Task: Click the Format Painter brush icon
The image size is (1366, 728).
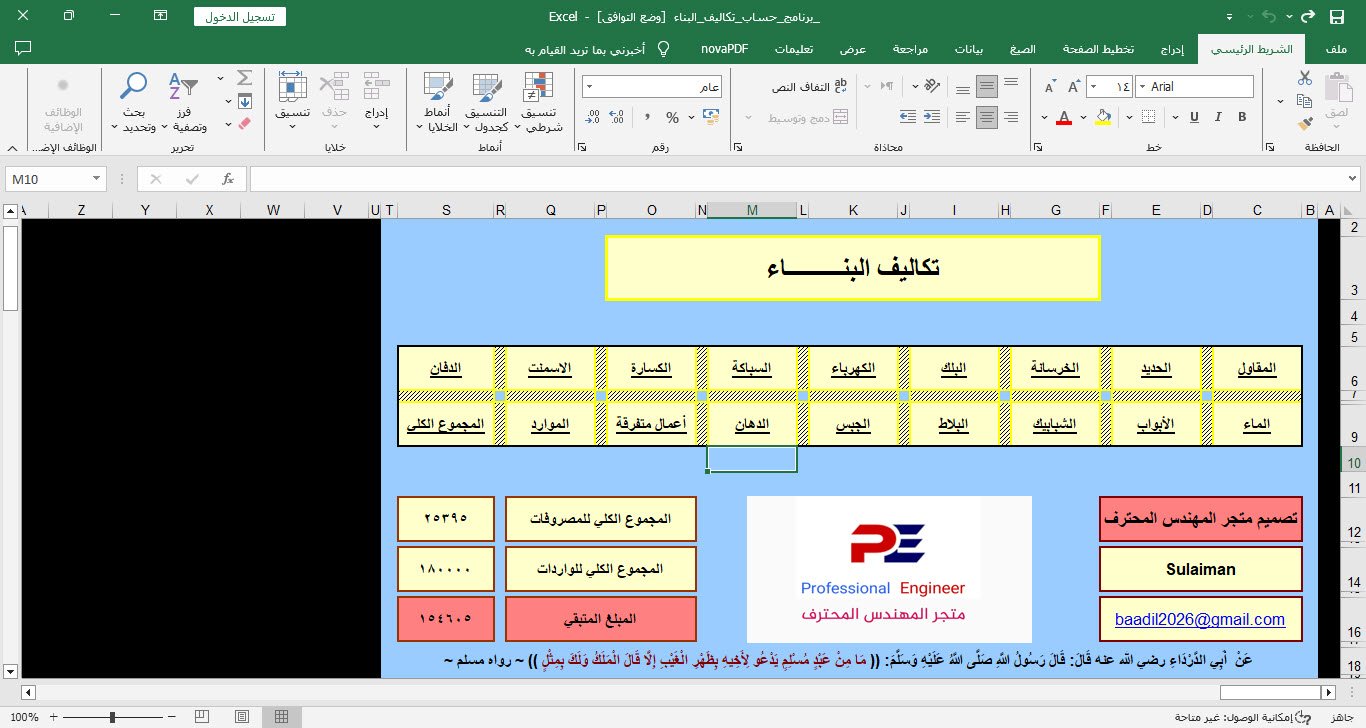Action: 1304,124
